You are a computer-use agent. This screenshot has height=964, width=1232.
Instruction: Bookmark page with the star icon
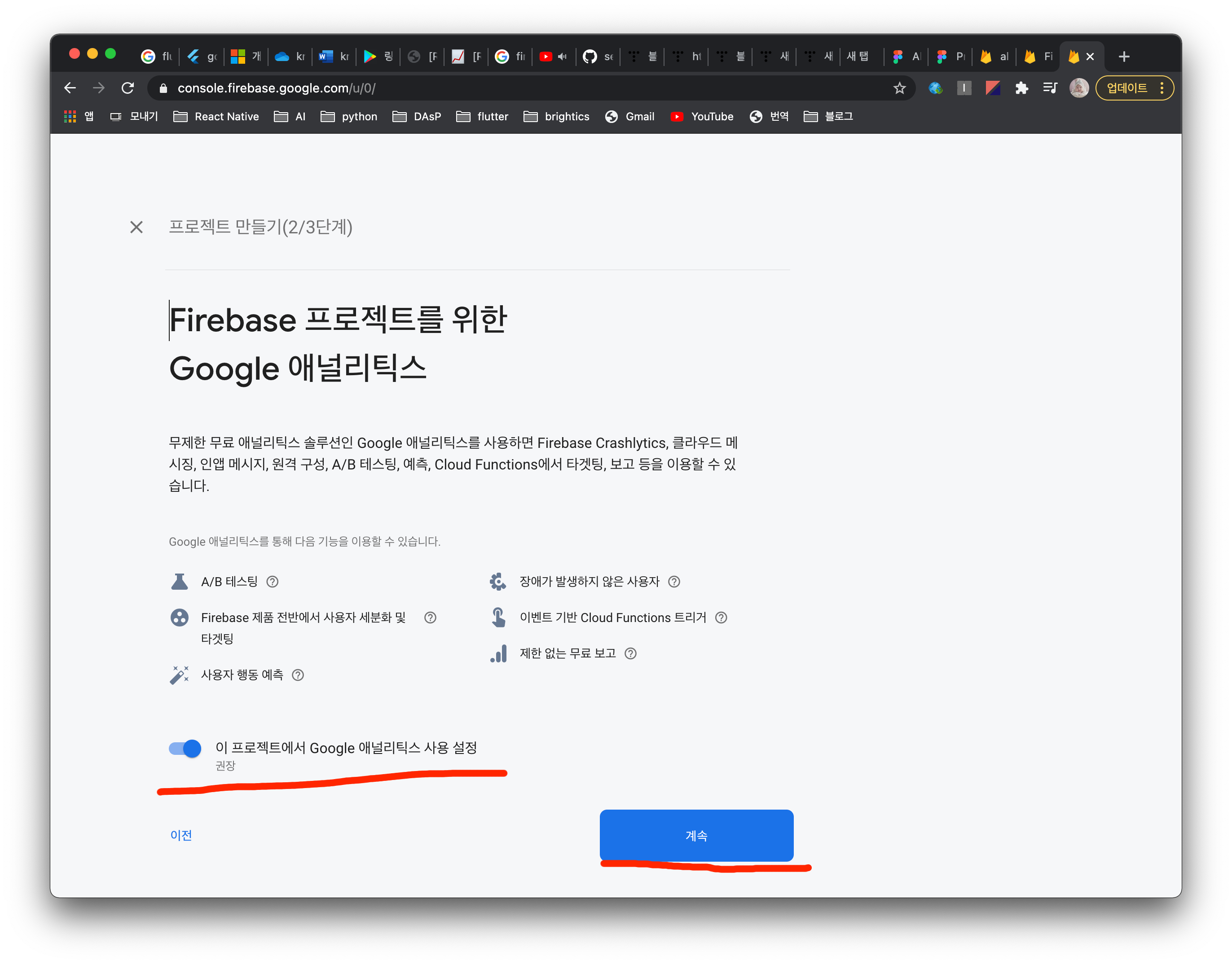click(899, 88)
